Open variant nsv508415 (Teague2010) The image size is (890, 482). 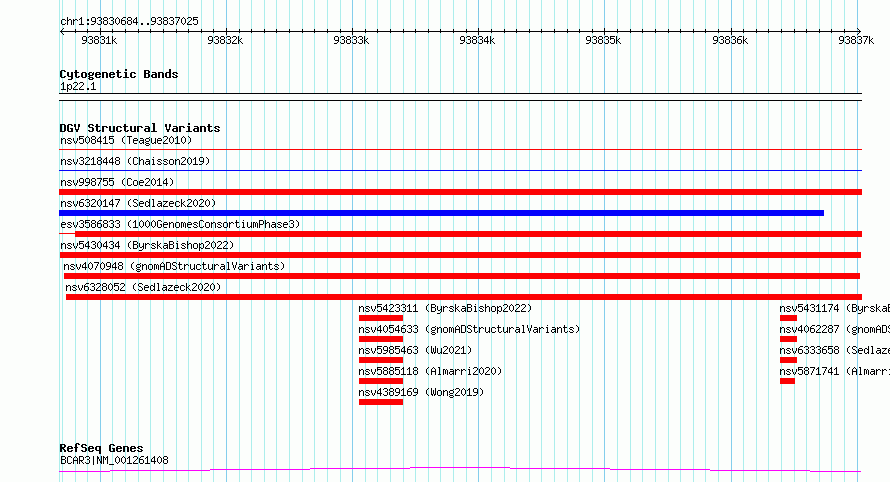coord(126,140)
